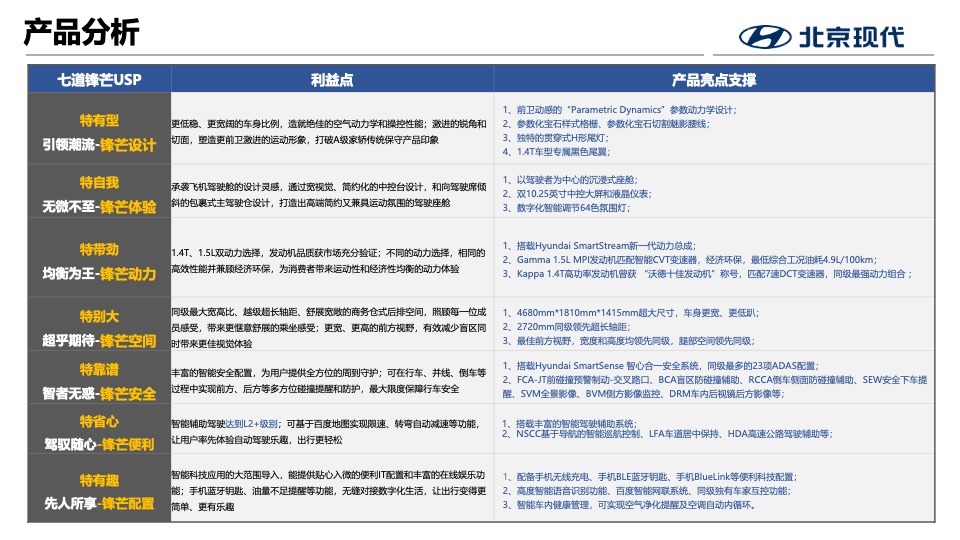Click the 高度智能语音识别功能 line
960x540 pixels.
coord(647,491)
